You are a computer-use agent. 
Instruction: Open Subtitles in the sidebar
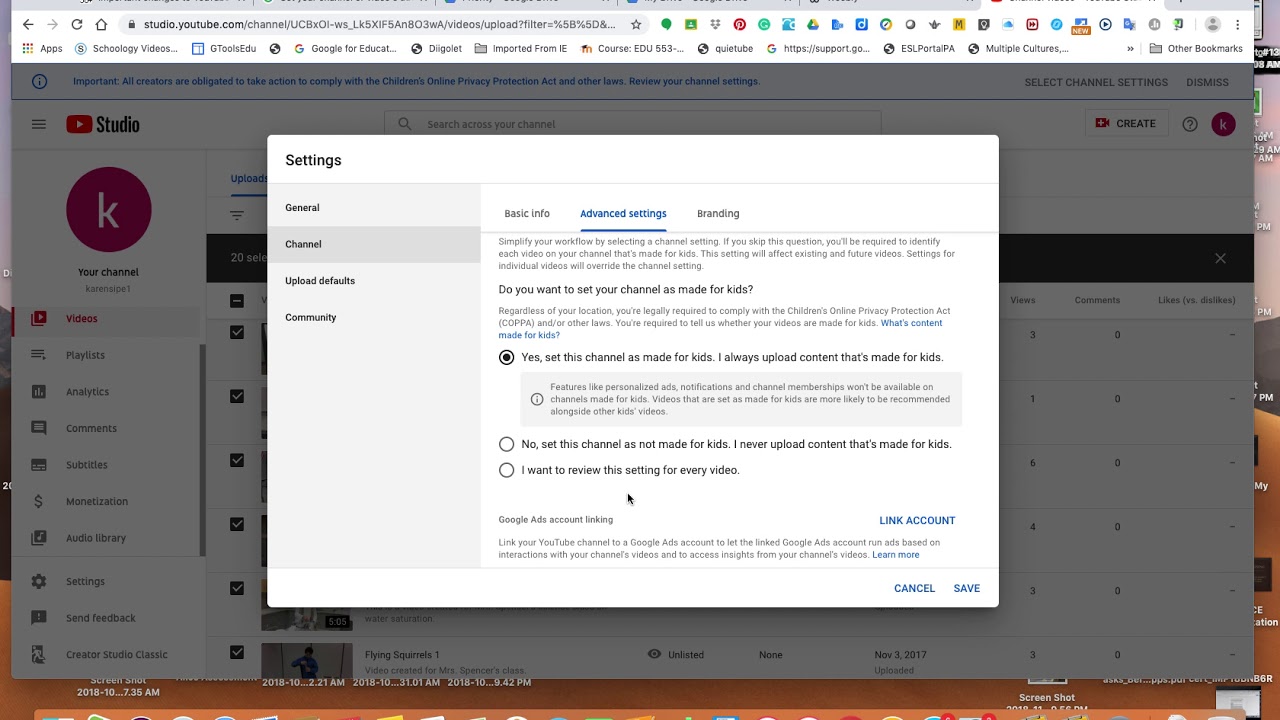86,465
